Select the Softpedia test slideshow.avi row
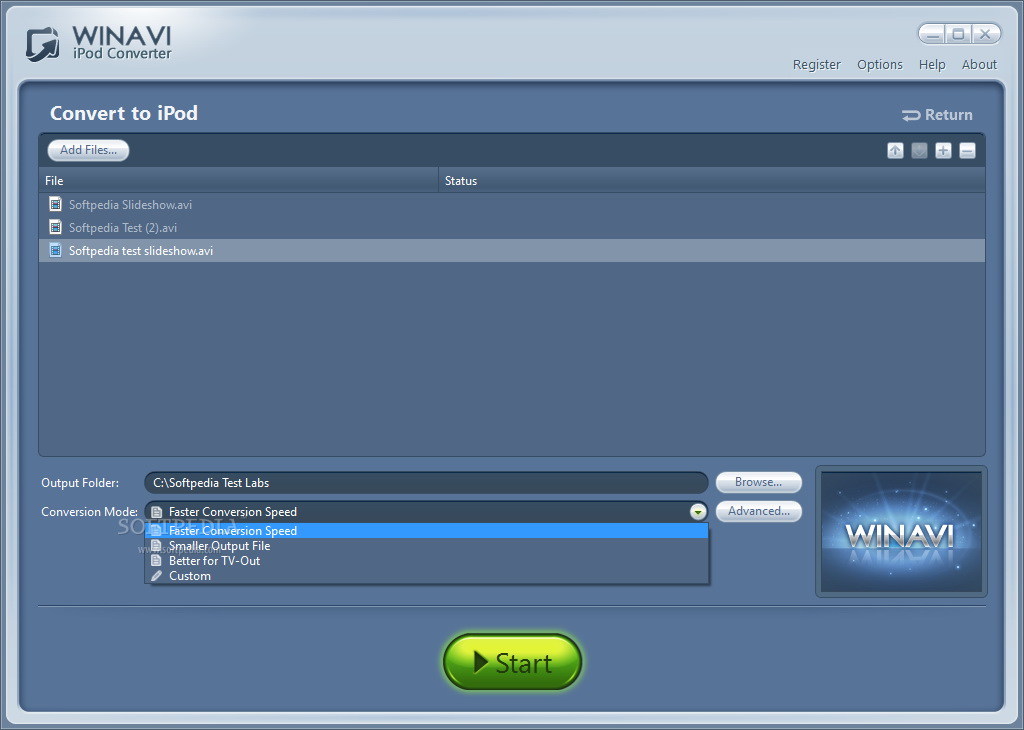 pos(512,250)
